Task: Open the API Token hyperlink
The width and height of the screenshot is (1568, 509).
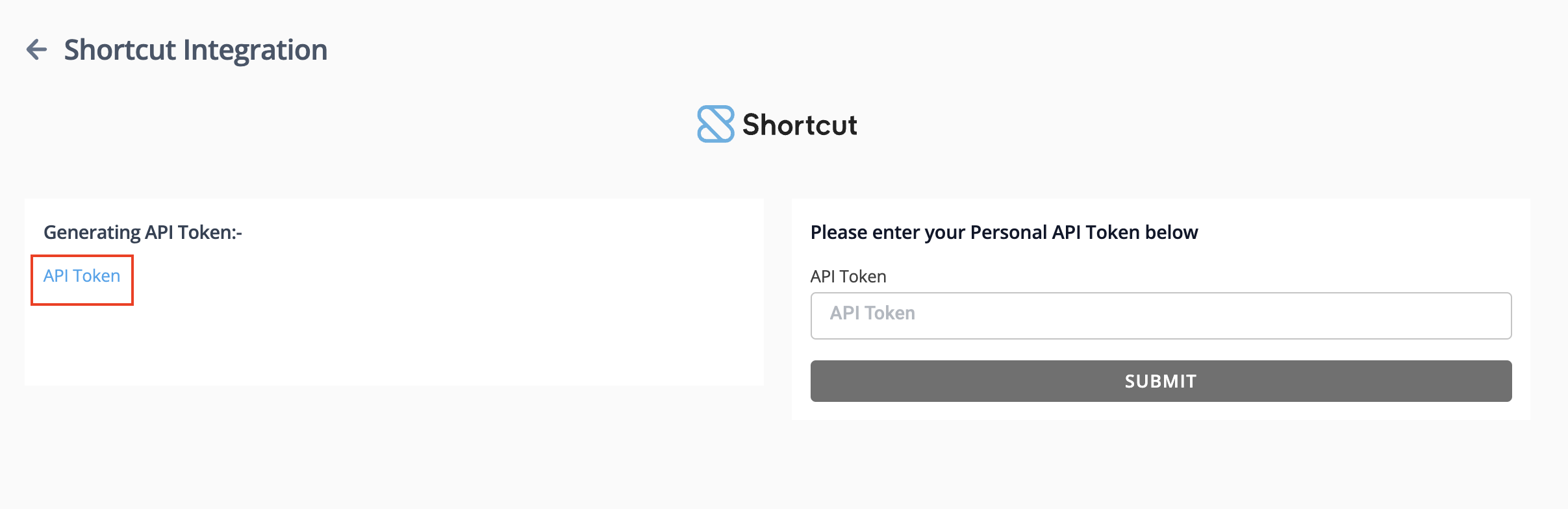Action: click(x=82, y=276)
